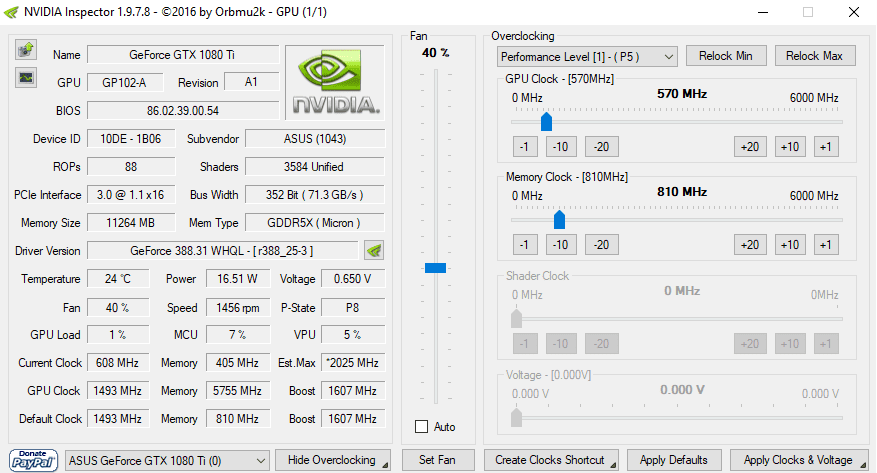Click the Driver Version field

(x=222, y=250)
